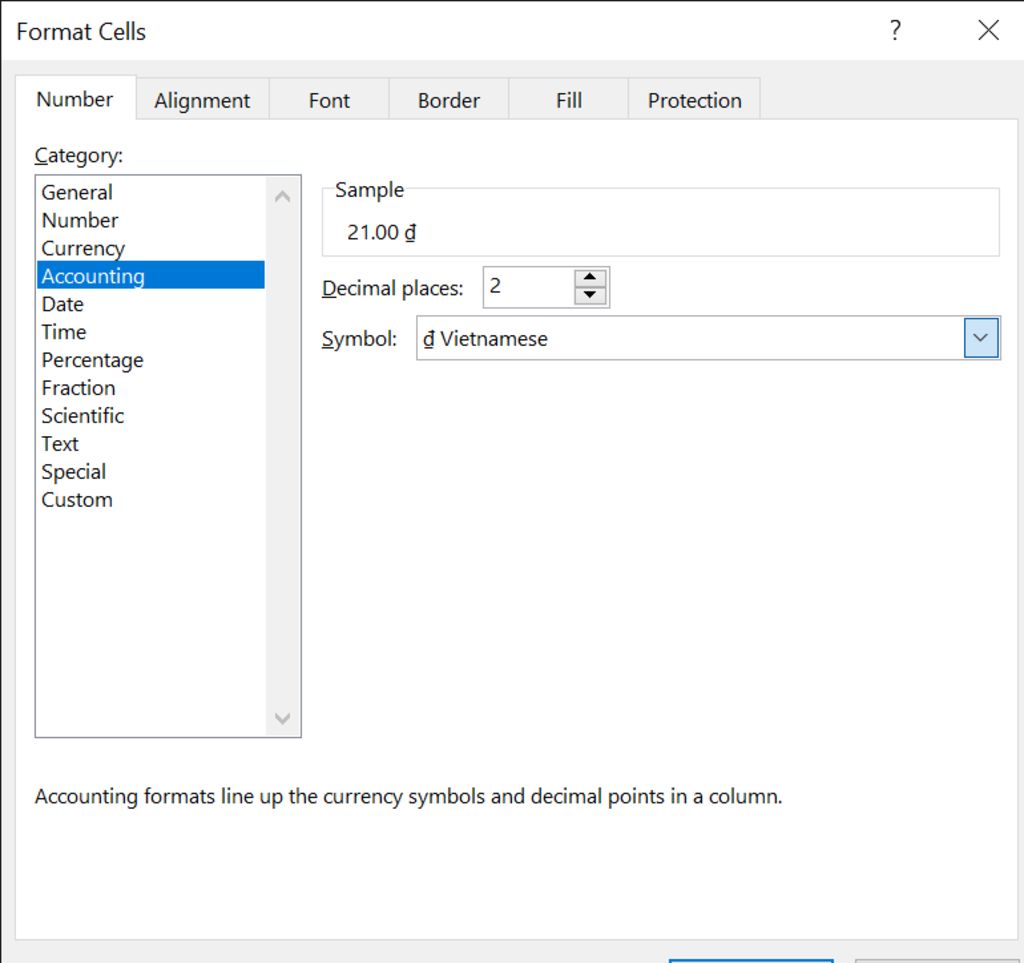Click the Decimal places input field
Screen dimensions: 1024x963
pos(529,288)
